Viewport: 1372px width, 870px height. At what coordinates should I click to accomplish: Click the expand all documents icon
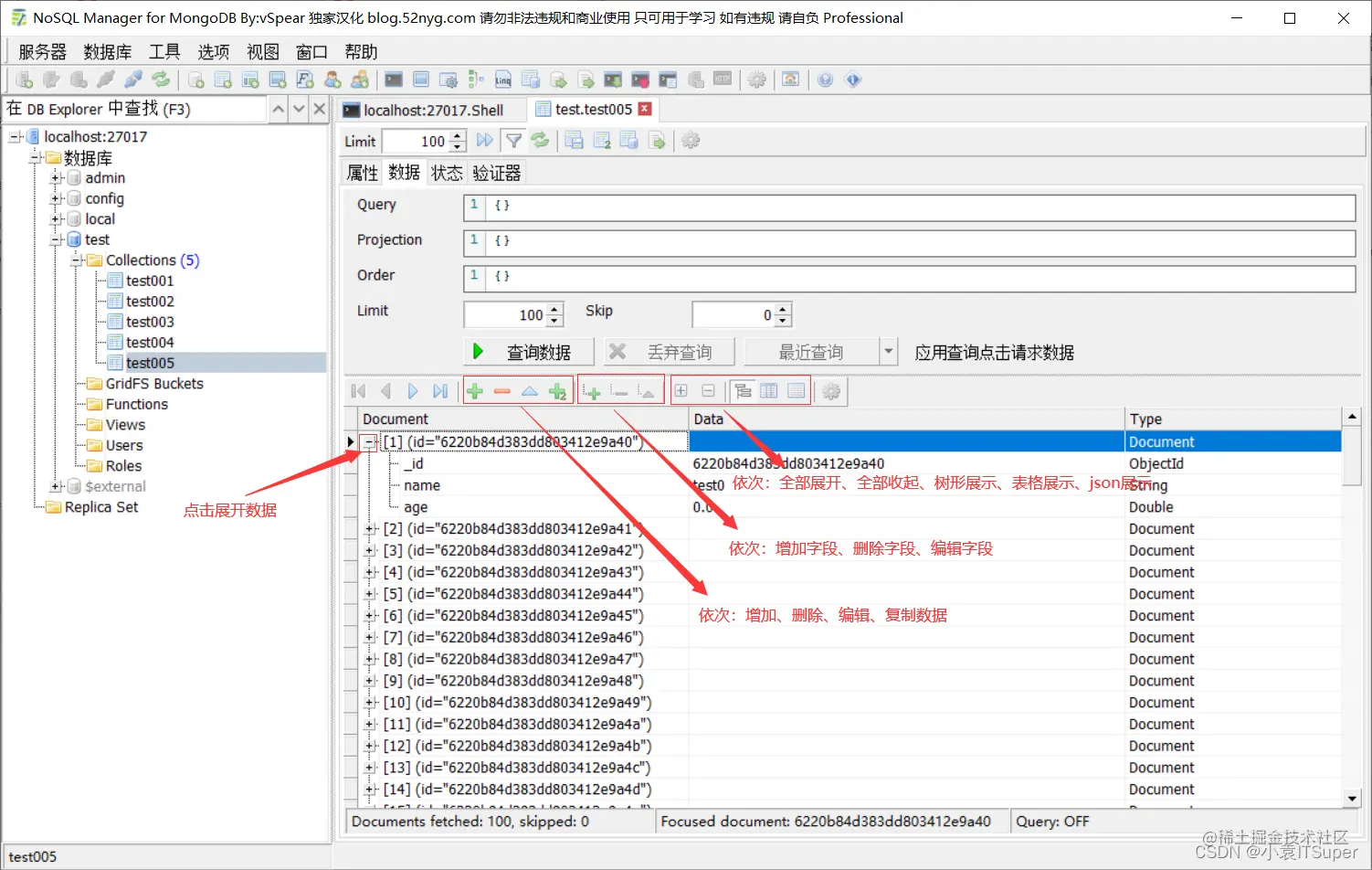click(x=681, y=391)
